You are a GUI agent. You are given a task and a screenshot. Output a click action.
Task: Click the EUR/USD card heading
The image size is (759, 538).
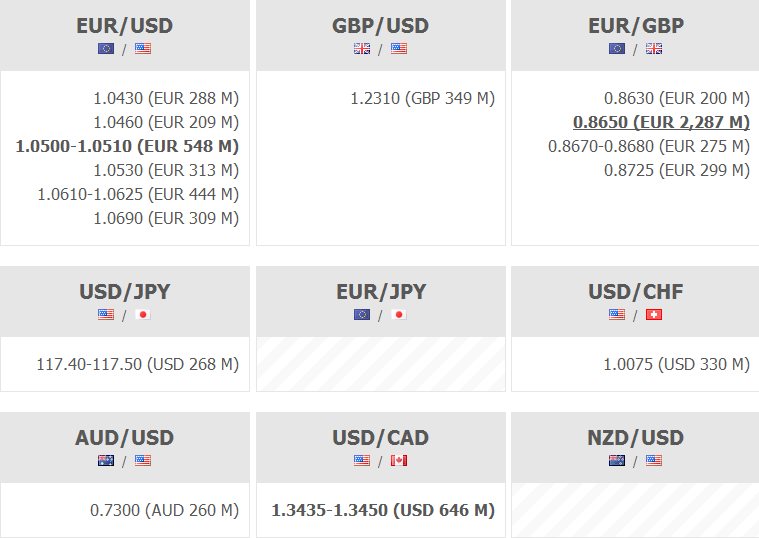tap(124, 26)
